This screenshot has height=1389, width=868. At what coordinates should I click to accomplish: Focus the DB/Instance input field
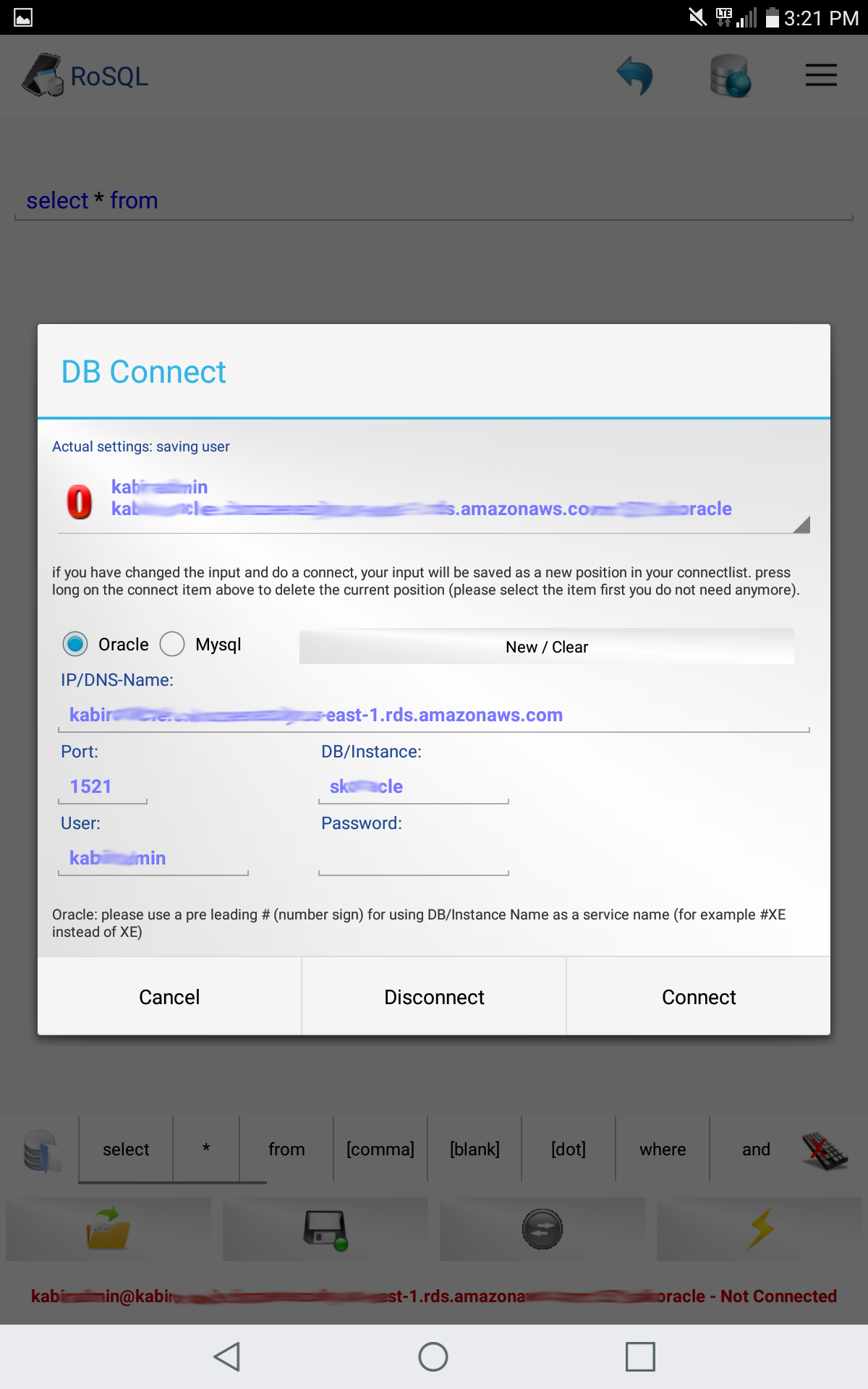point(414,786)
